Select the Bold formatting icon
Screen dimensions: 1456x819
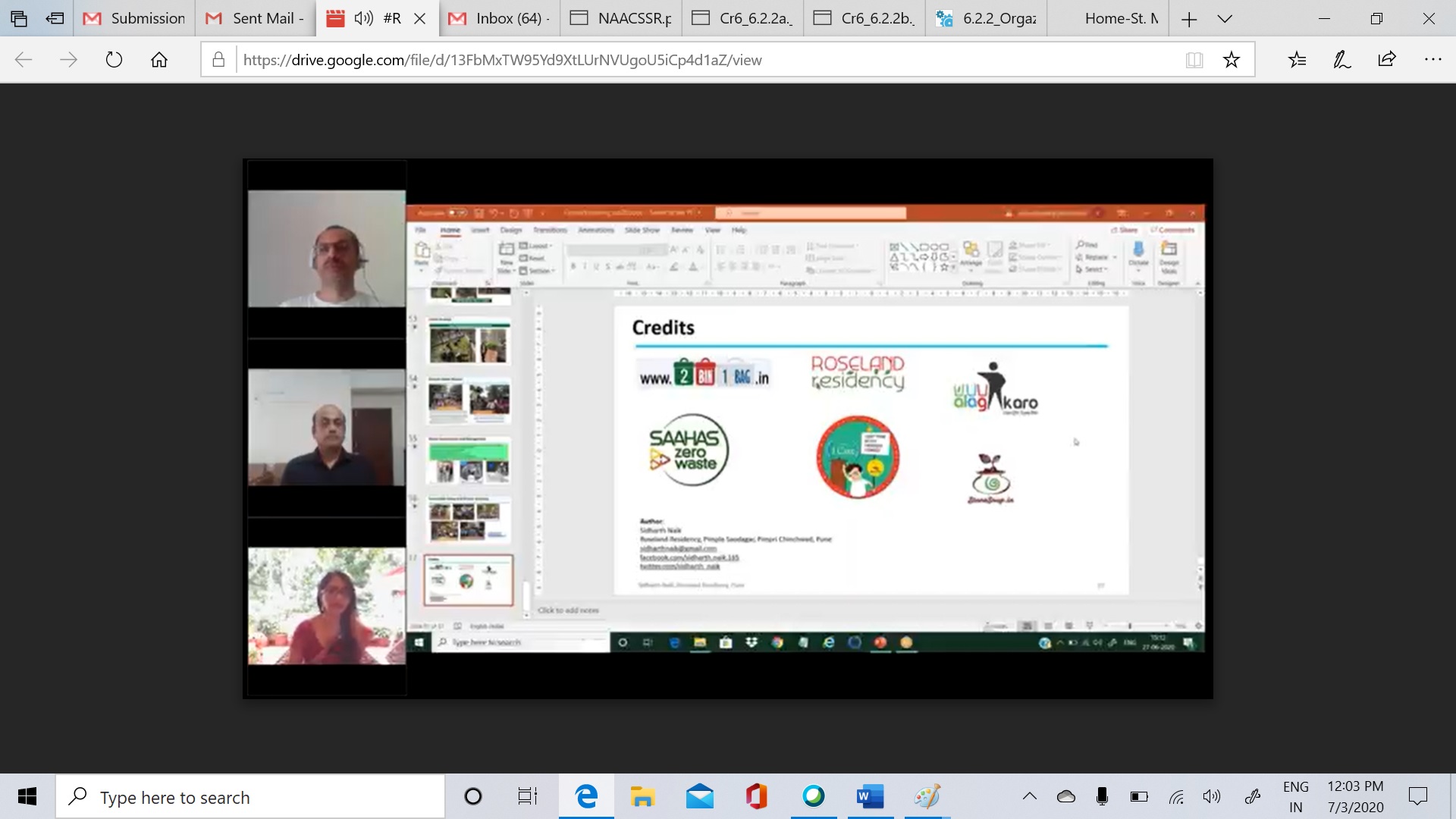pos(573,265)
